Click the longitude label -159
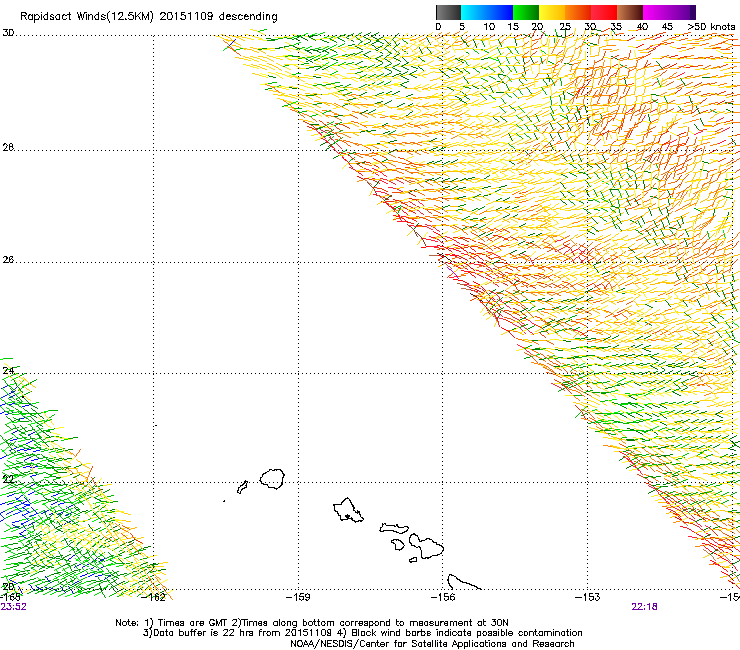The height and width of the screenshot is (650, 740). (x=298, y=597)
